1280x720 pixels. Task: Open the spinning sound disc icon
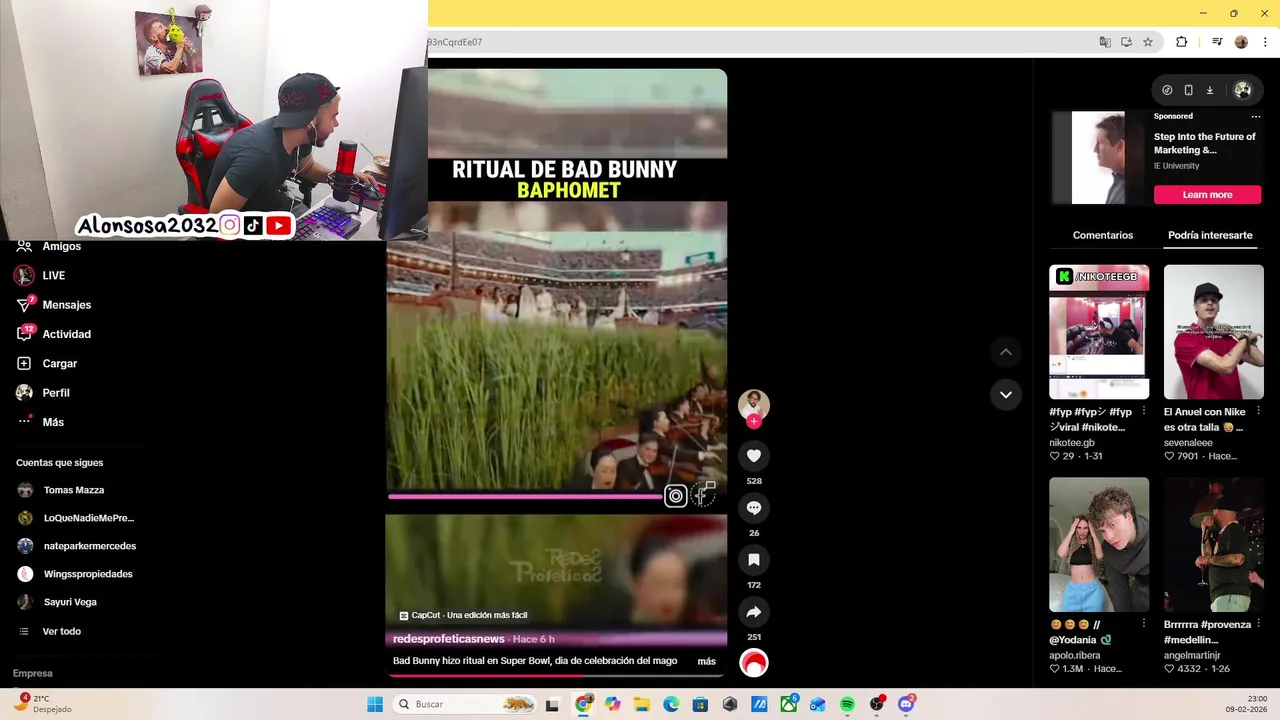coord(754,663)
